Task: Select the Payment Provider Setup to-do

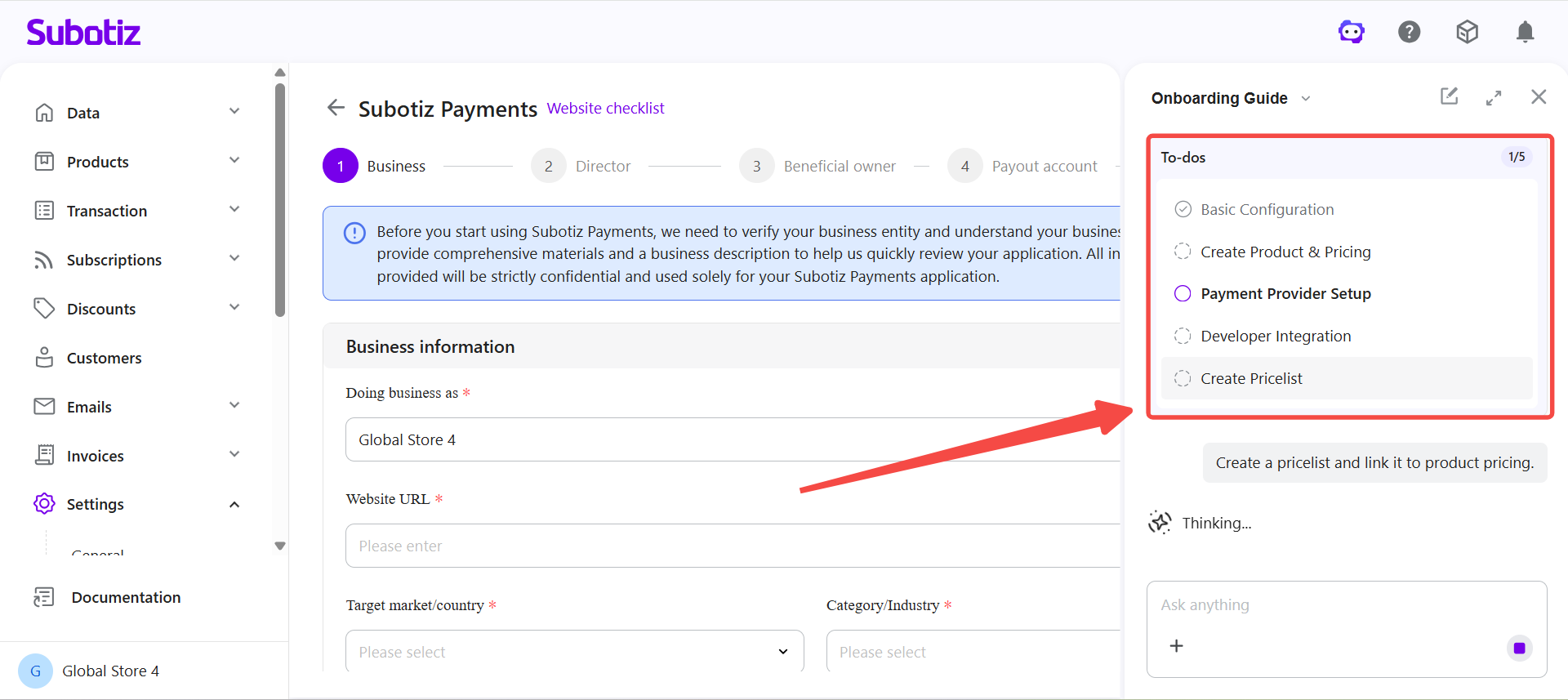Action: tap(1285, 294)
